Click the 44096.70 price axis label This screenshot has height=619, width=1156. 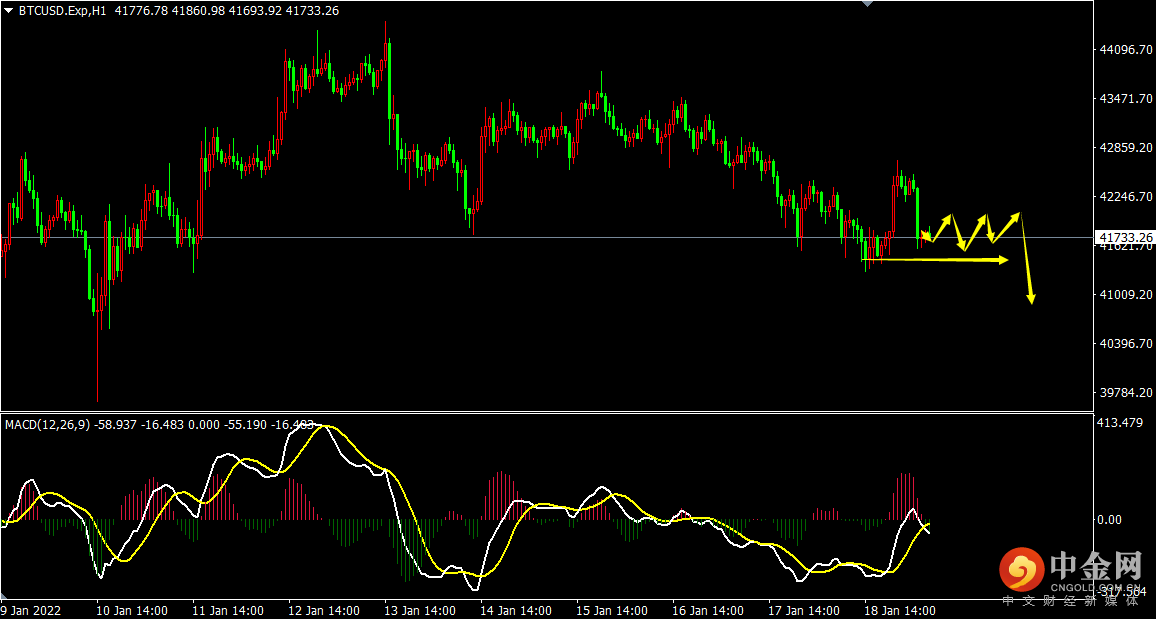[1125, 49]
